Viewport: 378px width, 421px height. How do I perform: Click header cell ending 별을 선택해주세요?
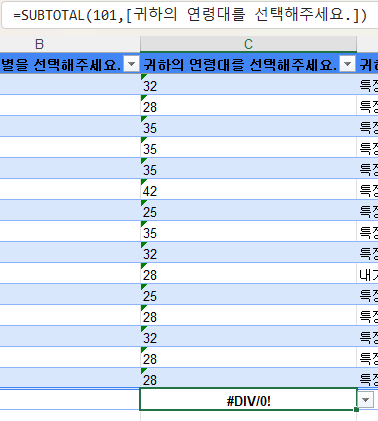[x=69, y=64]
